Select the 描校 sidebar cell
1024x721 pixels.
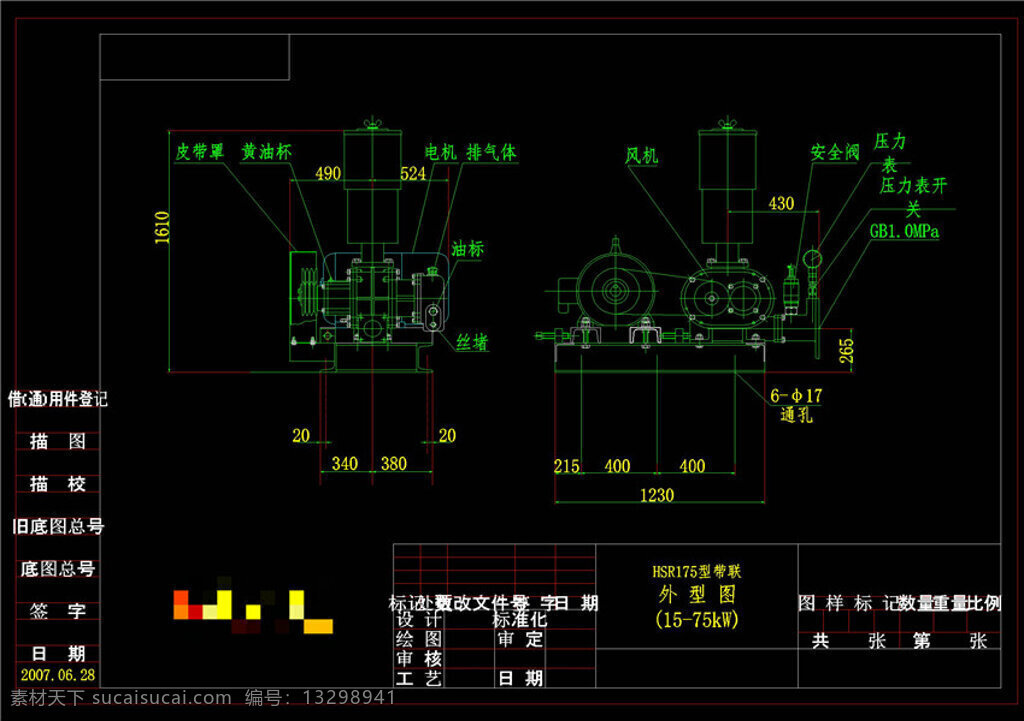(57, 484)
